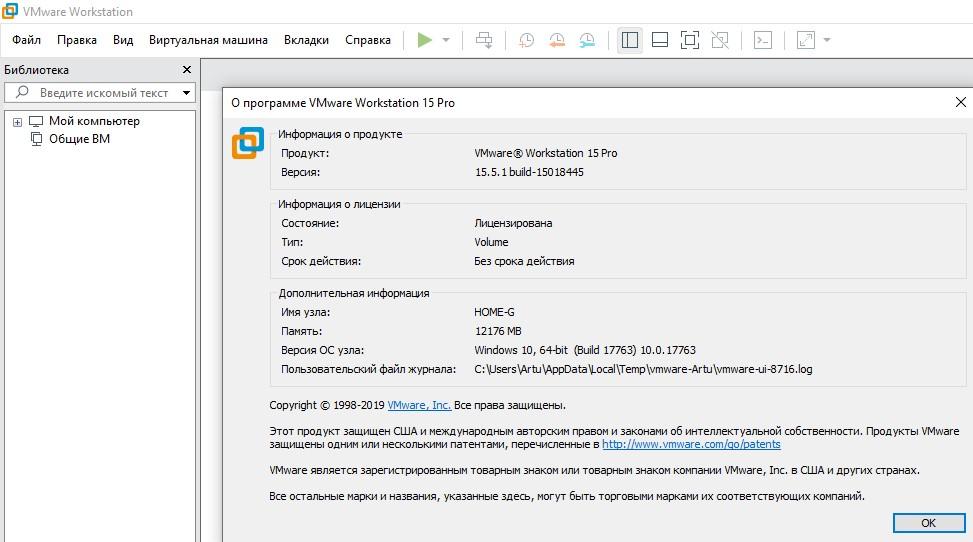The image size is (973, 542).
Task: Close the Библиотека panel
Action: click(x=187, y=70)
